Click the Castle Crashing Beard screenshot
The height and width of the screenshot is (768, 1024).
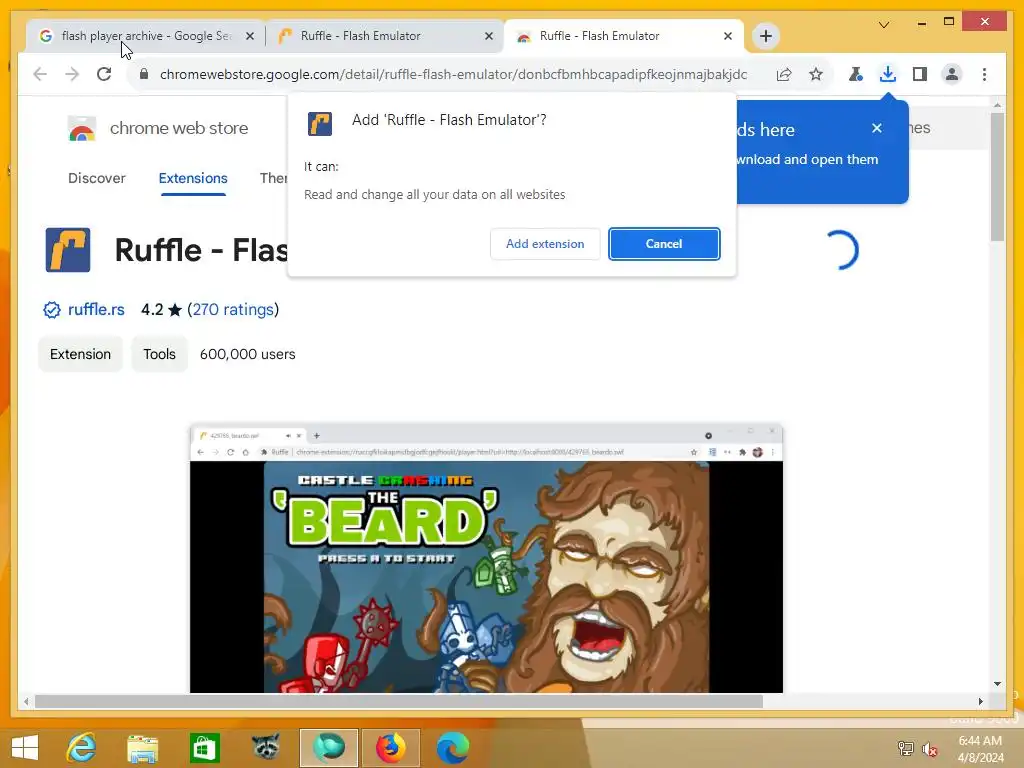click(486, 558)
